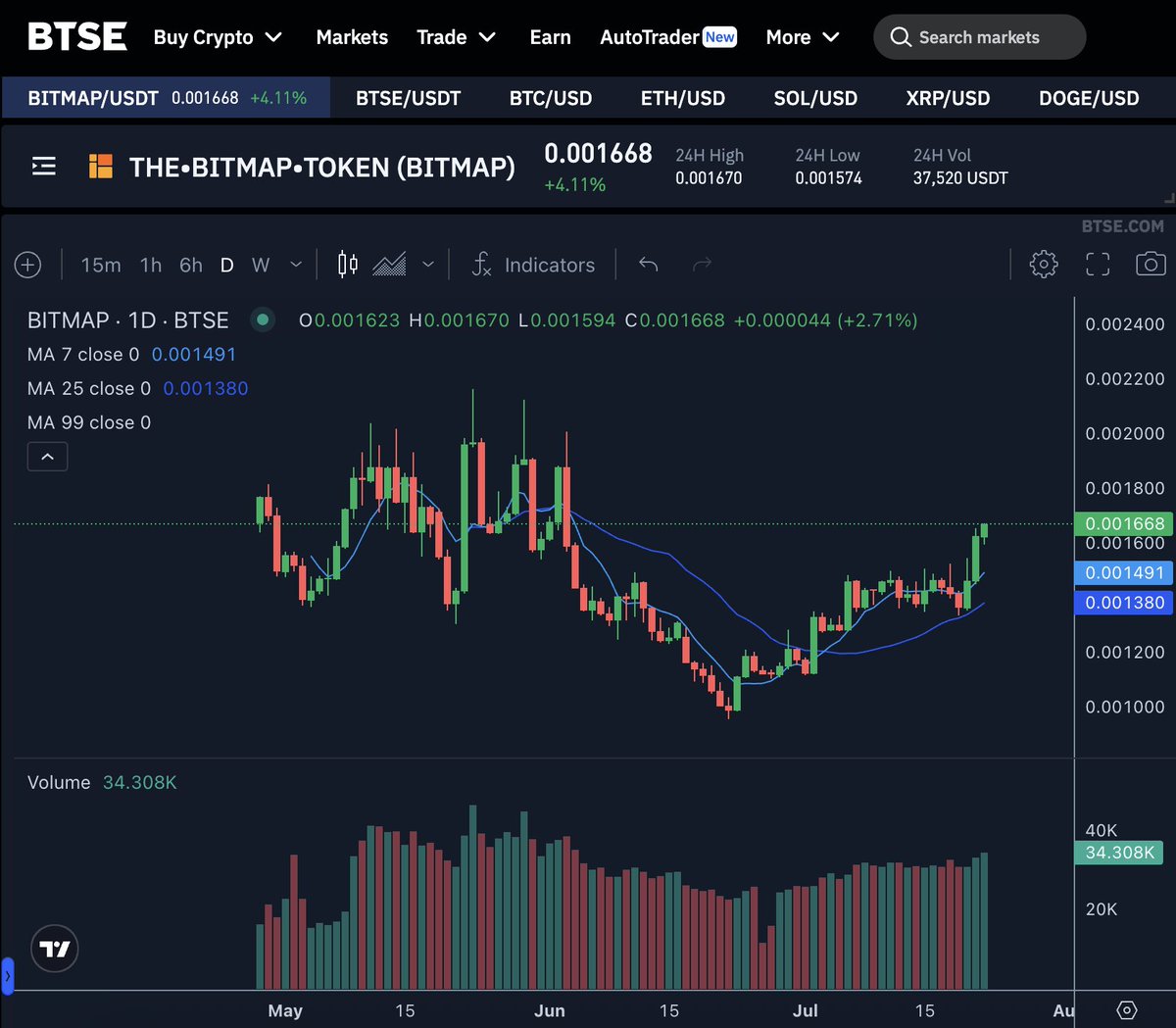Image resolution: width=1176 pixels, height=1028 pixels.
Task: Select the W weekly timeframe
Action: [261, 265]
